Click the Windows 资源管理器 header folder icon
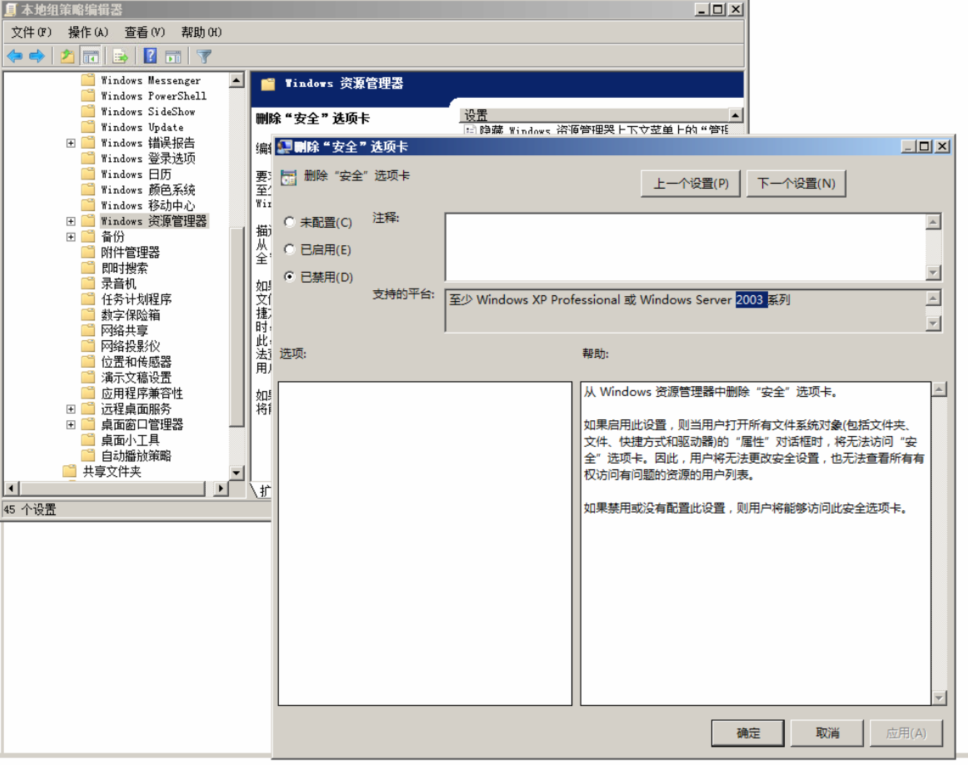This screenshot has width=968, height=765. 268,84
